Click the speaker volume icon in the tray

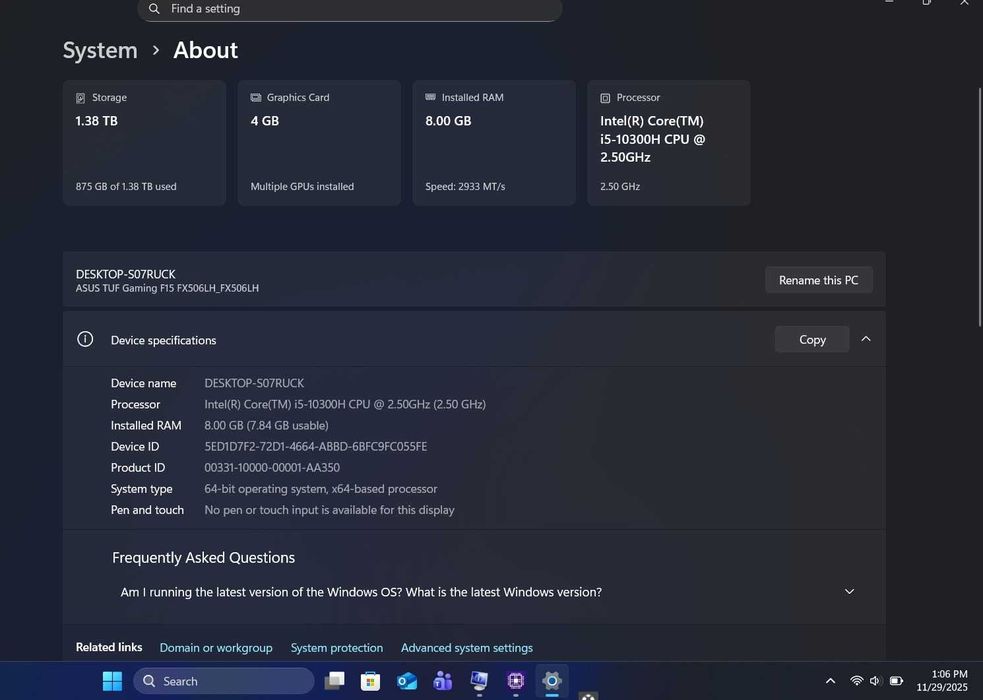coord(875,681)
